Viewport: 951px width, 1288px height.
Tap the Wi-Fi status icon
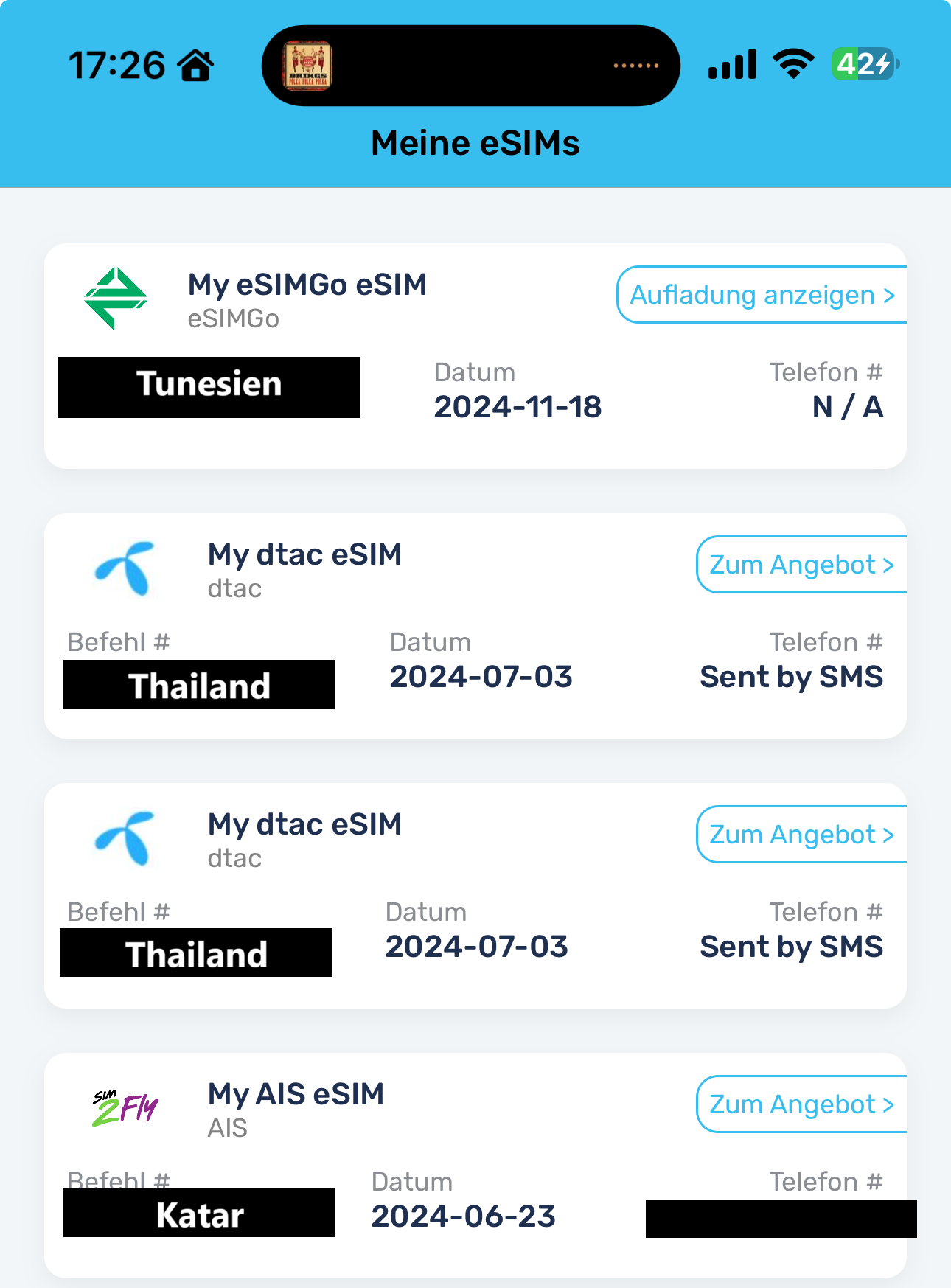click(x=793, y=64)
